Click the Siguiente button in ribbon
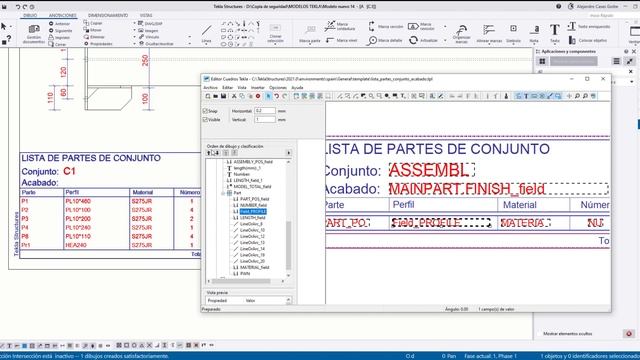The width and height of the screenshot is (640, 360). 60,31
